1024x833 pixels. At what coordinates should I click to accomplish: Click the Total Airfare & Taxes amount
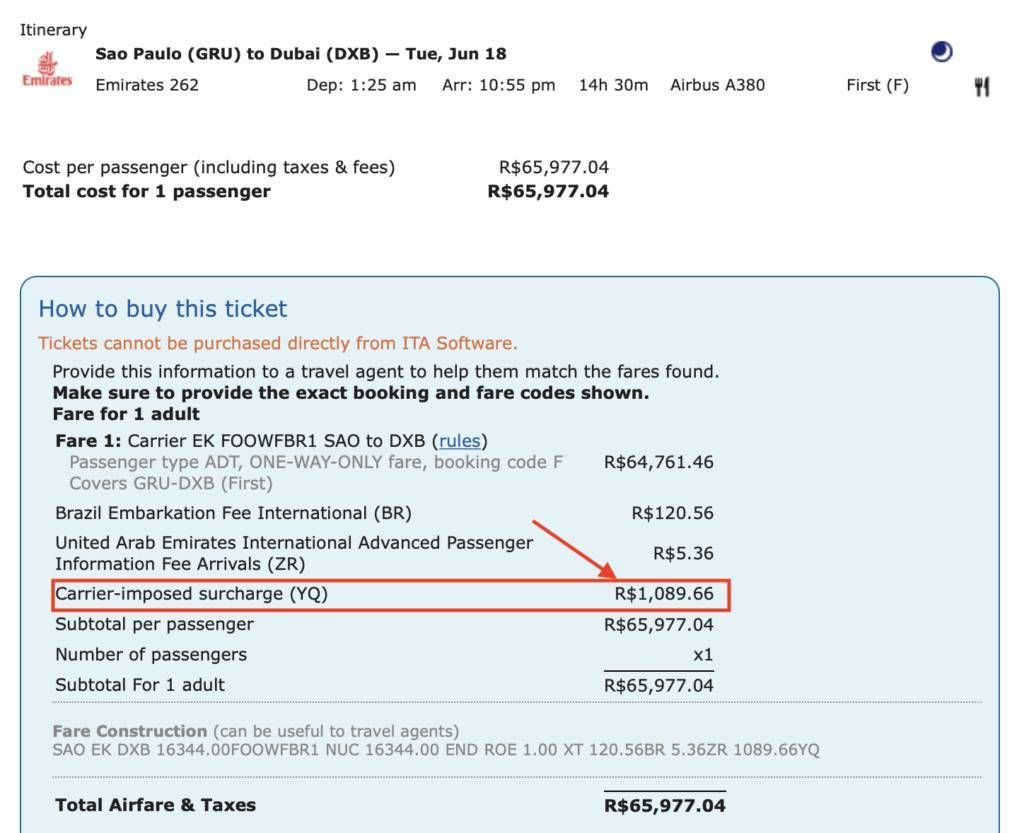(665, 805)
